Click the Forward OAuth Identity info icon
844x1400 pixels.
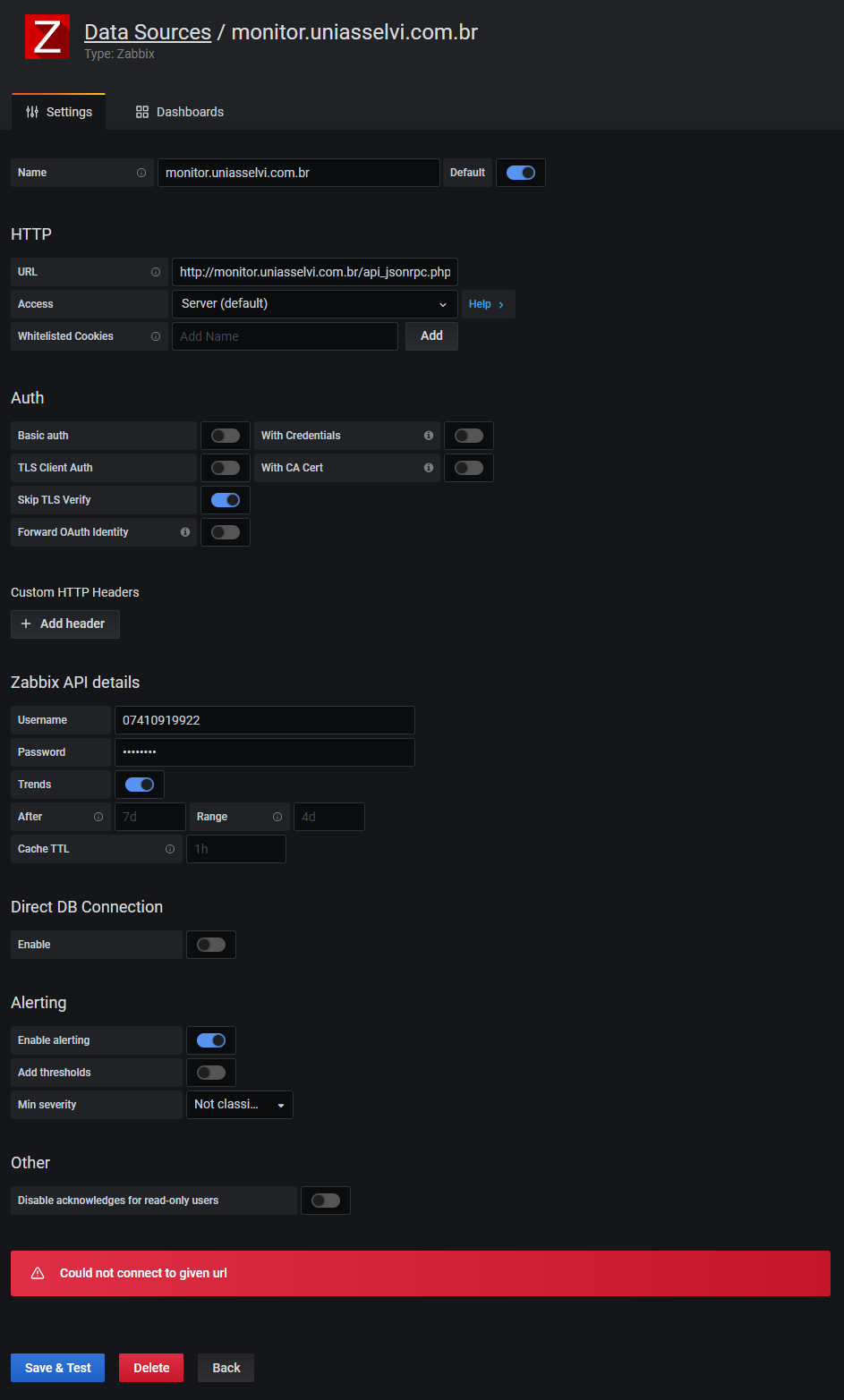pyautogui.click(x=185, y=532)
